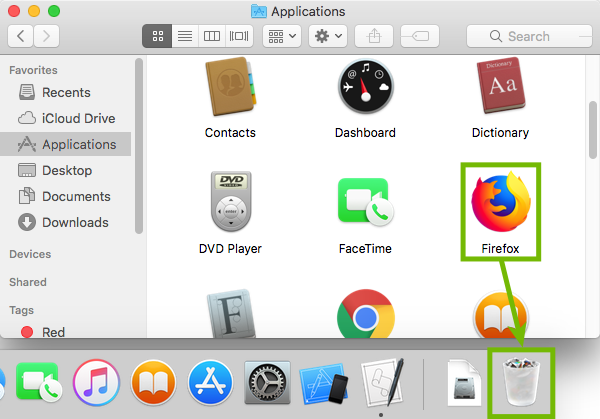Select the Google Chrome app icon
Screen dimensions: 600x419
coord(365,314)
